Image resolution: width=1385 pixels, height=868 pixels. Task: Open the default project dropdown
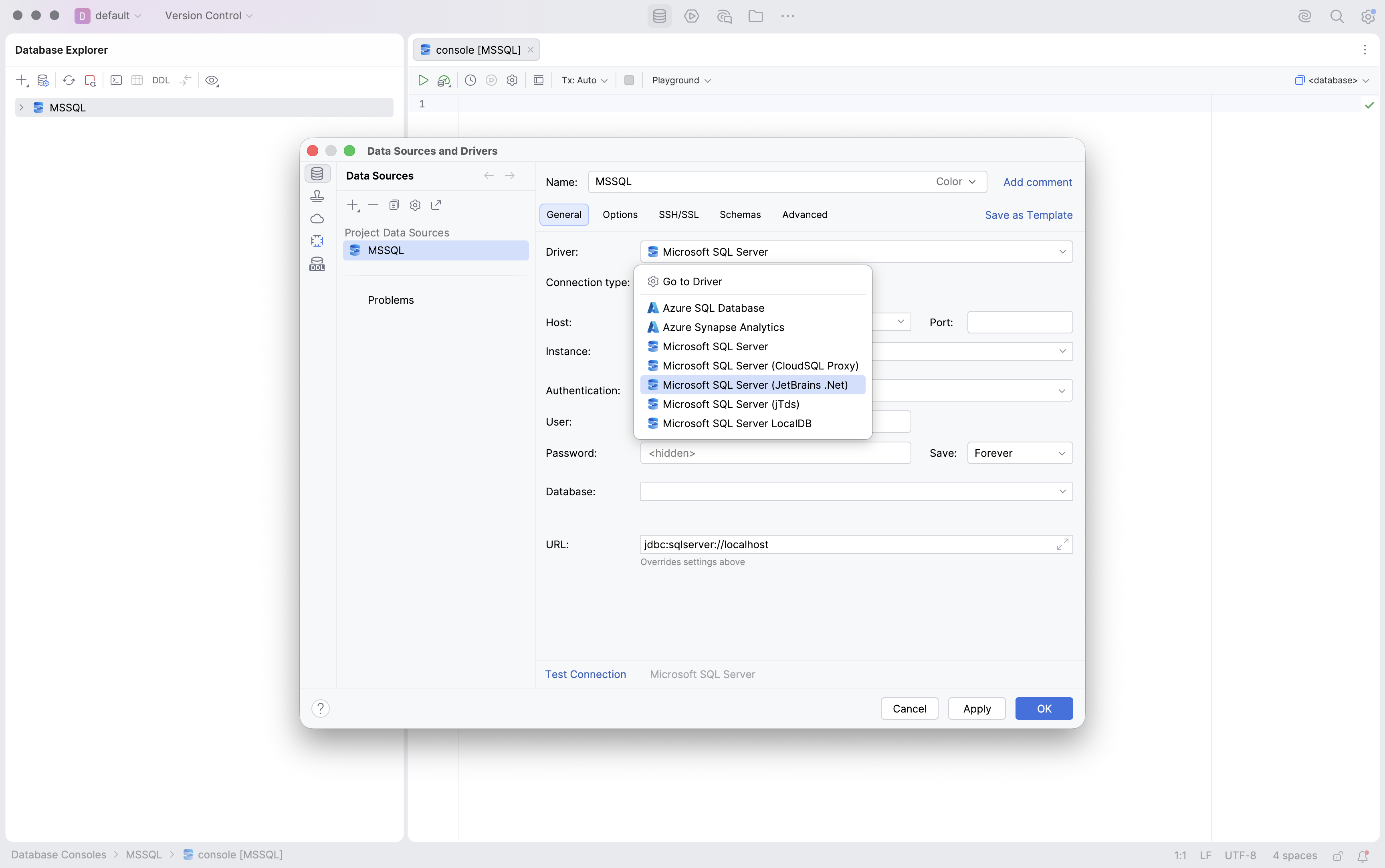108,16
